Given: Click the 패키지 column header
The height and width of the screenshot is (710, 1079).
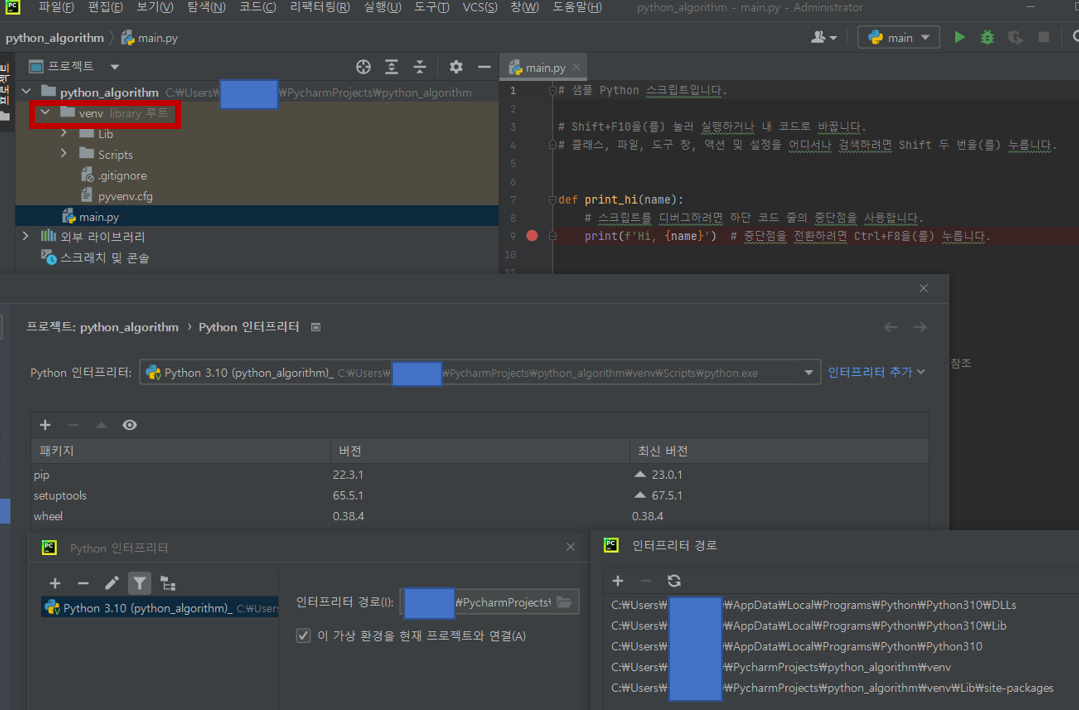Looking at the screenshot, I should click(181, 451).
